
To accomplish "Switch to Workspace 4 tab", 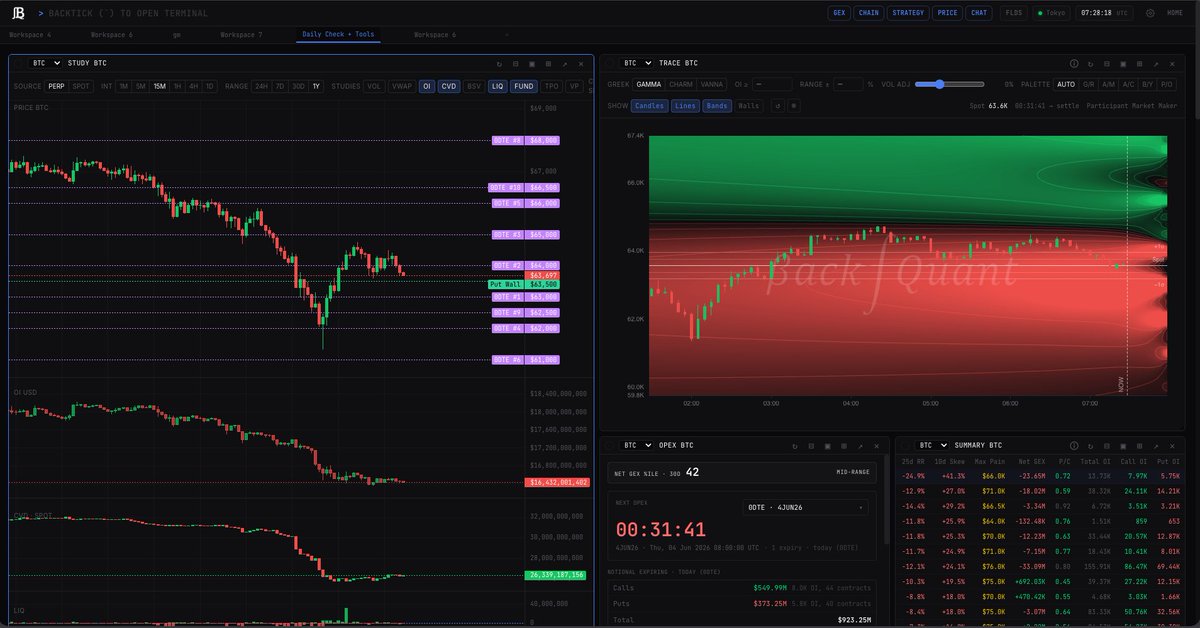I will click(x=30, y=34).
